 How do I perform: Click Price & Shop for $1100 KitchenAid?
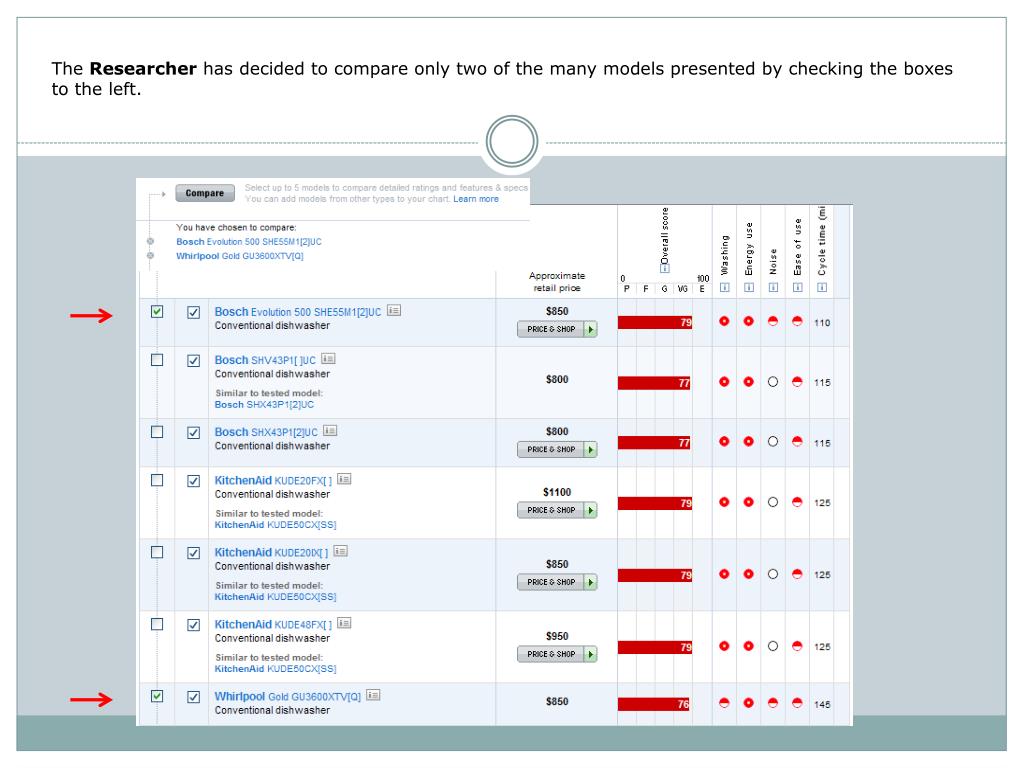[557, 512]
